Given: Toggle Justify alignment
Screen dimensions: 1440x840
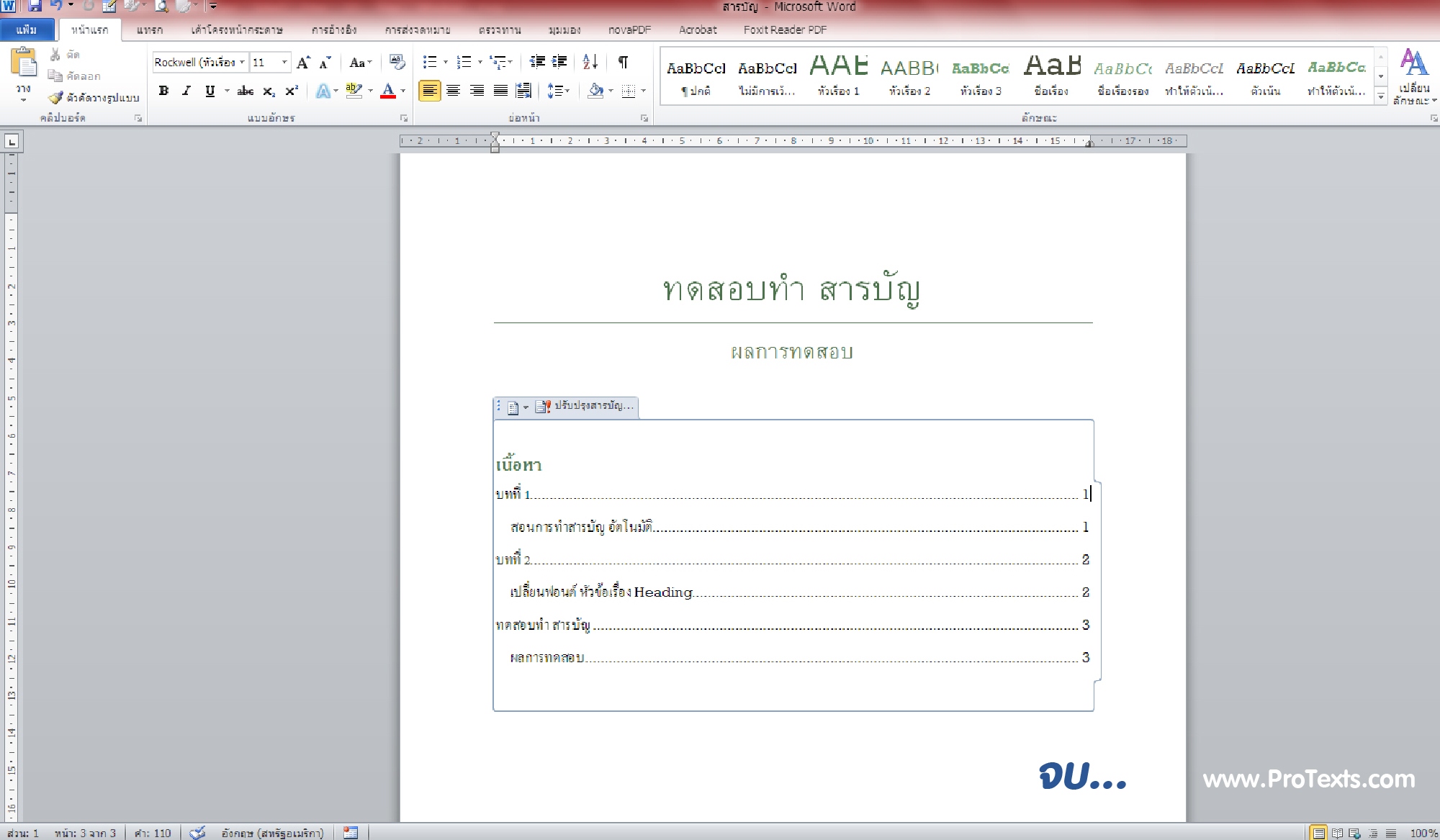Looking at the screenshot, I should coord(500,91).
